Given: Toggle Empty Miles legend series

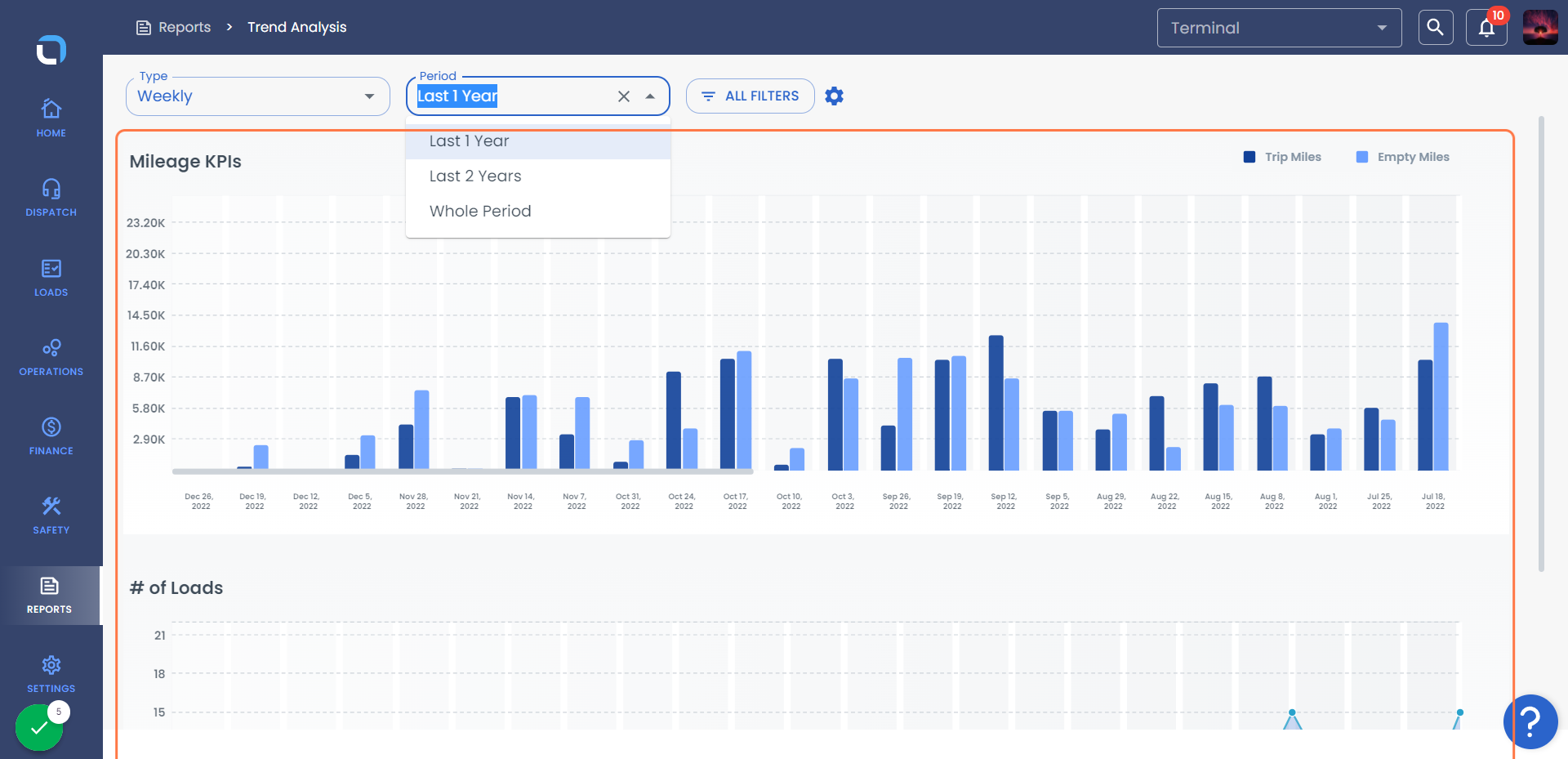Looking at the screenshot, I should 1403,157.
